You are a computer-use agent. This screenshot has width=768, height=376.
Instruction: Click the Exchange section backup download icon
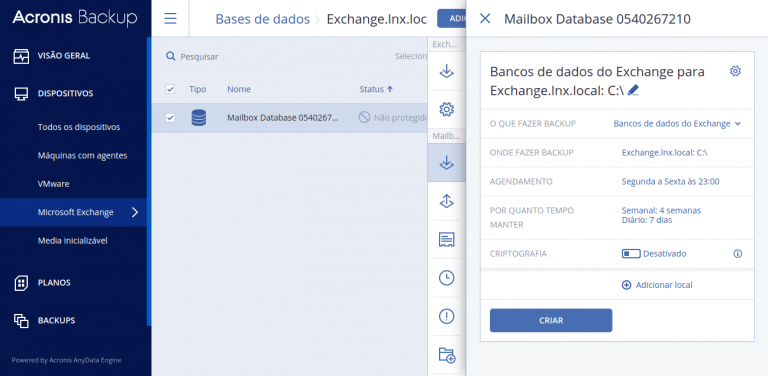(446, 71)
